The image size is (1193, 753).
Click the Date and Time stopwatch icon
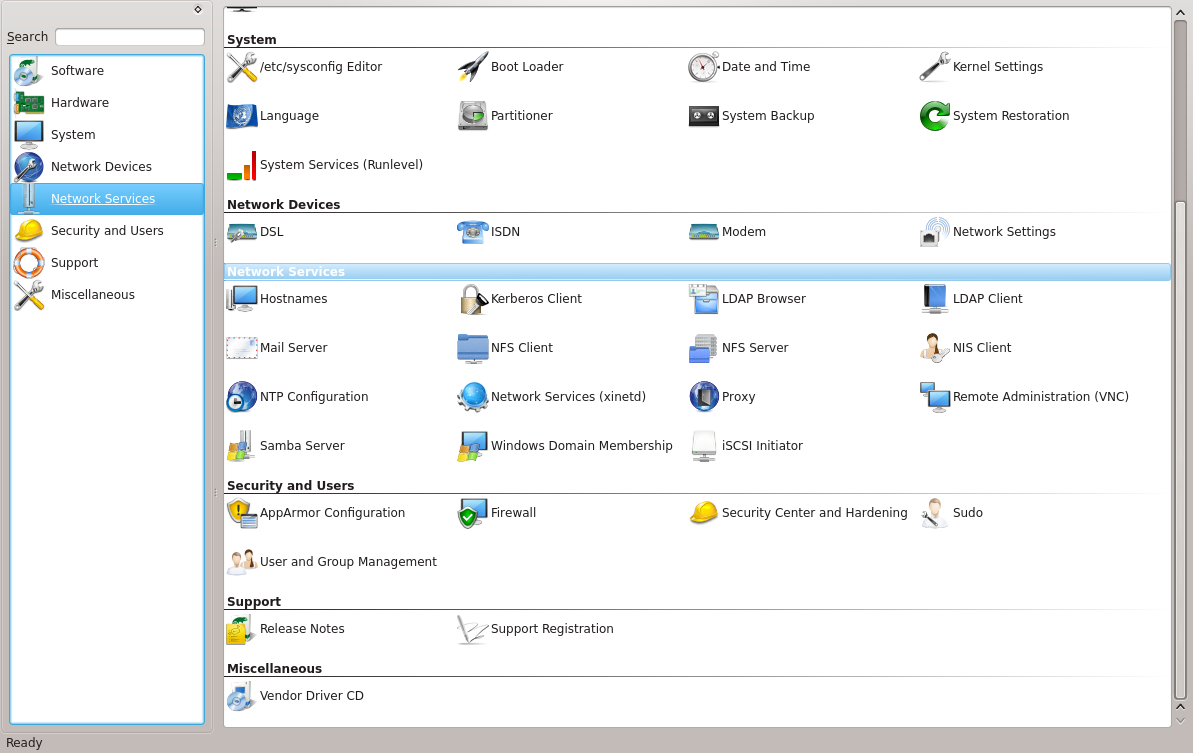click(703, 67)
